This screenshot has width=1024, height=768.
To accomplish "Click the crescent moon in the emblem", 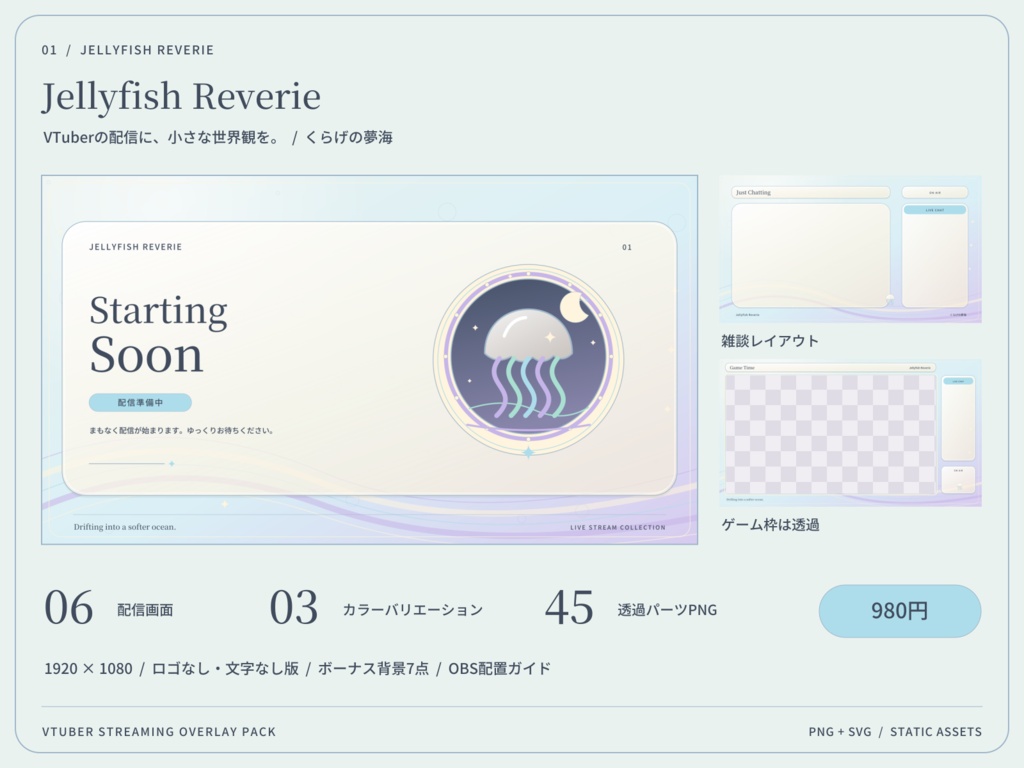I will (x=574, y=307).
